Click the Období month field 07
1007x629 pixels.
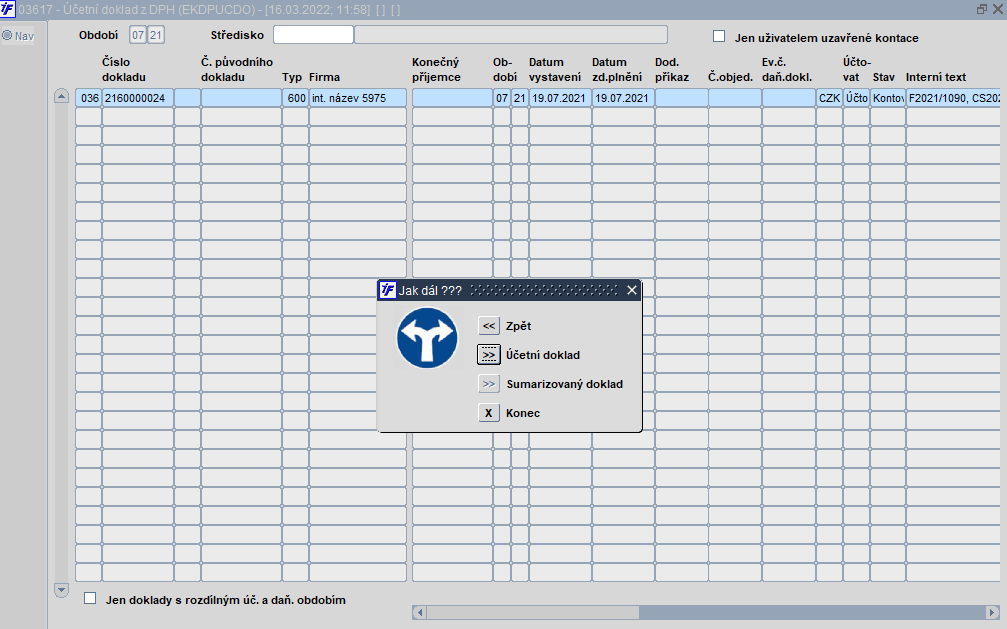click(x=137, y=35)
